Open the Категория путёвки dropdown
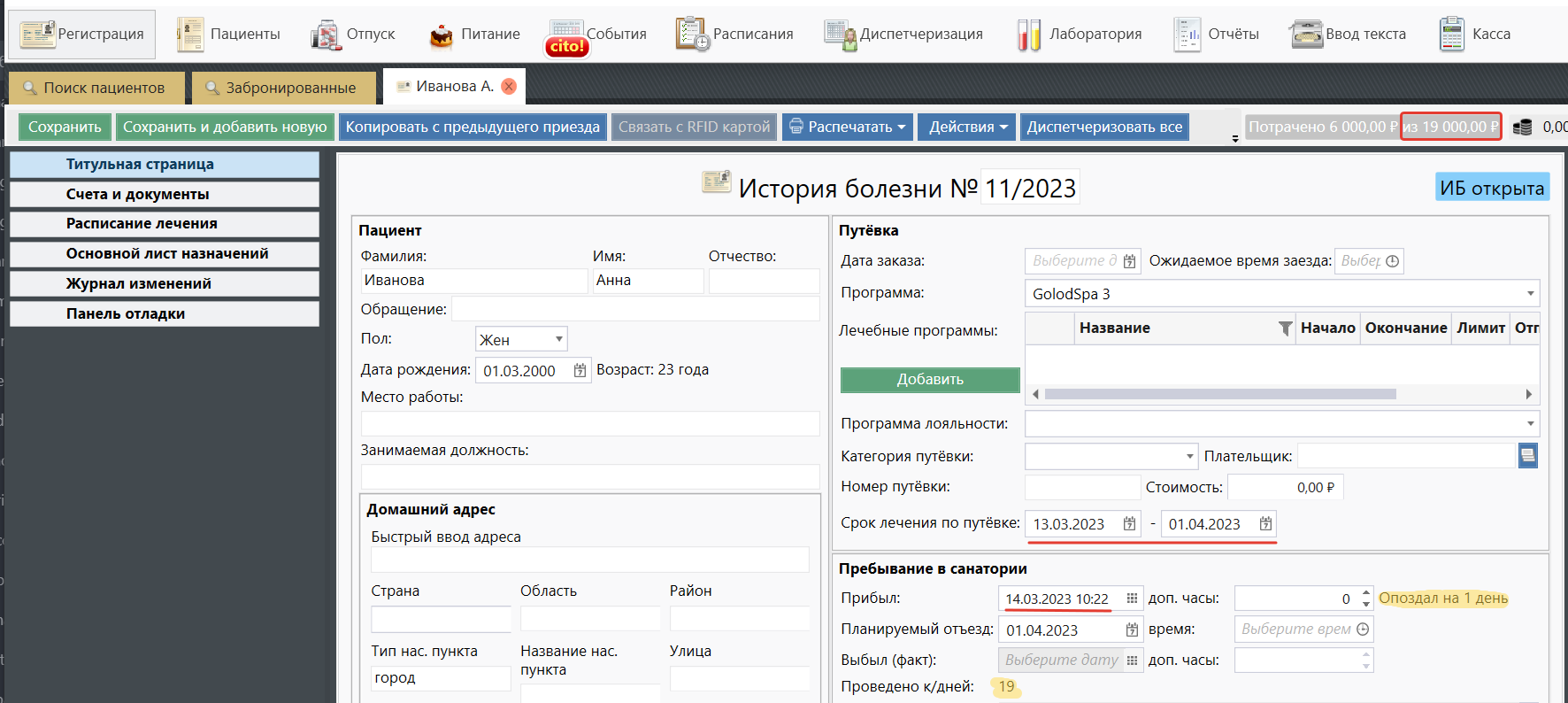The width and height of the screenshot is (1568, 703). 1189,457
